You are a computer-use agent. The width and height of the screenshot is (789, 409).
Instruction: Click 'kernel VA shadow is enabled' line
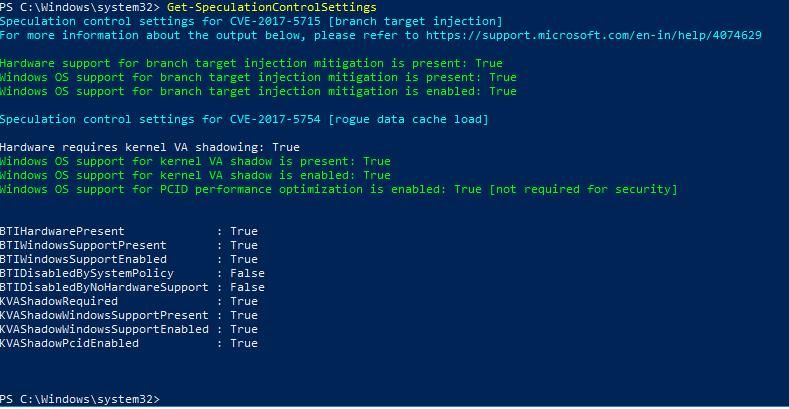(x=195, y=176)
